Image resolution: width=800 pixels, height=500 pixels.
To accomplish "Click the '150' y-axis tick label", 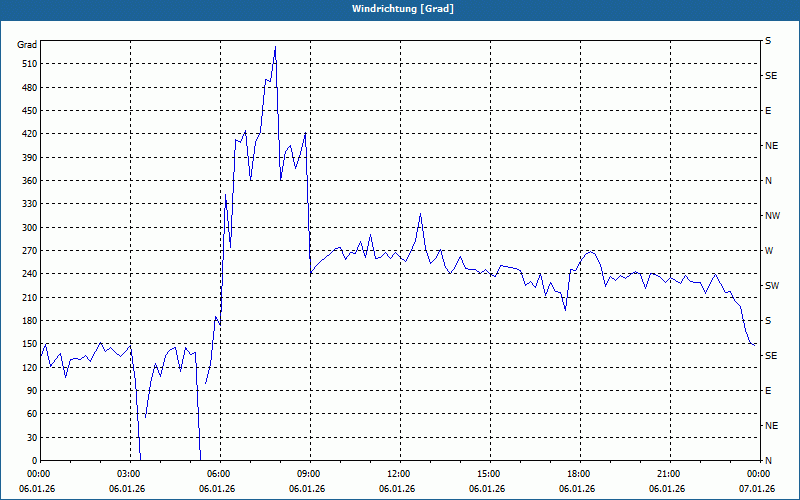I will point(30,344).
